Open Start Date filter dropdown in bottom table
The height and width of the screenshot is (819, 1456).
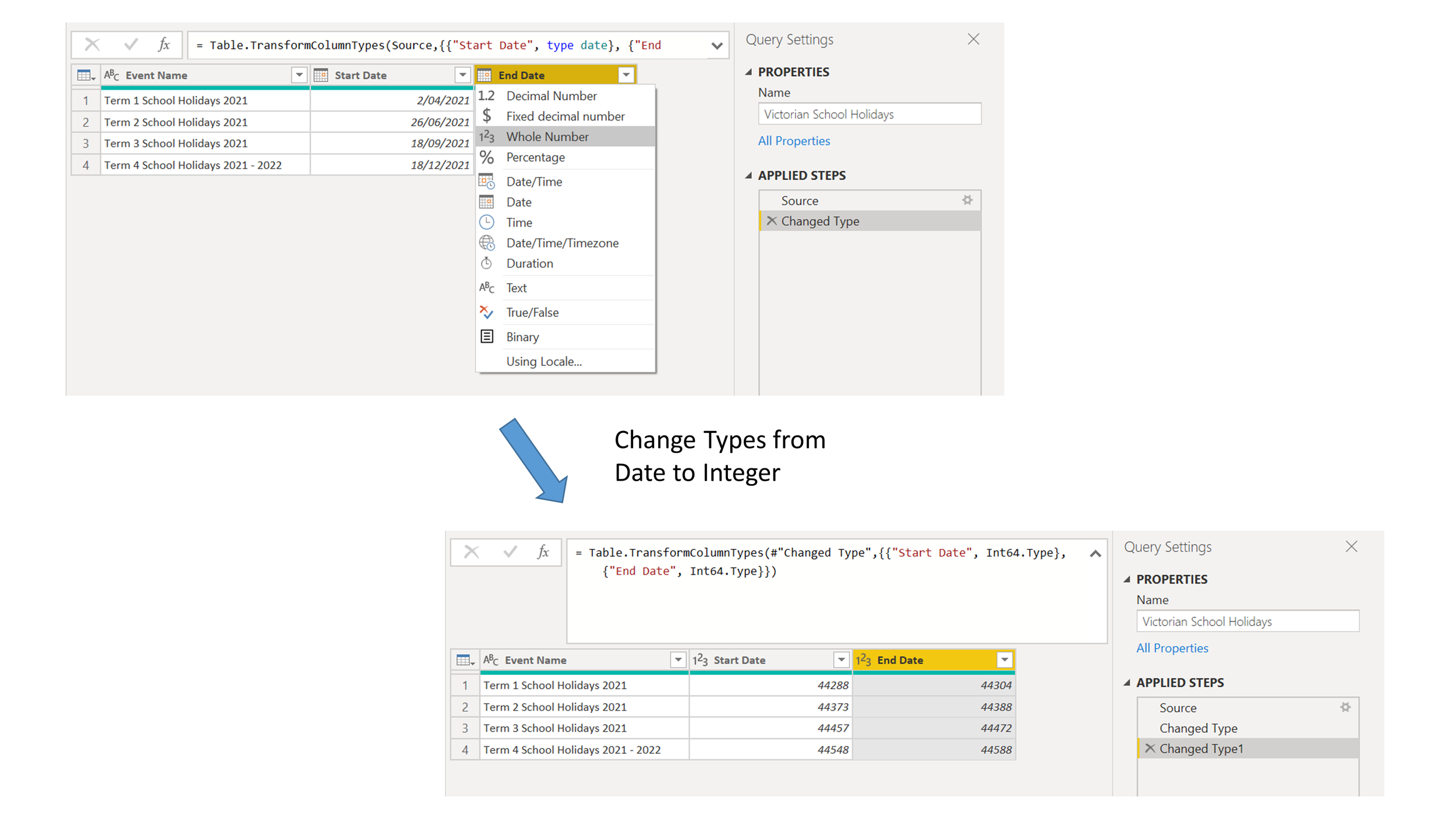[x=841, y=660]
